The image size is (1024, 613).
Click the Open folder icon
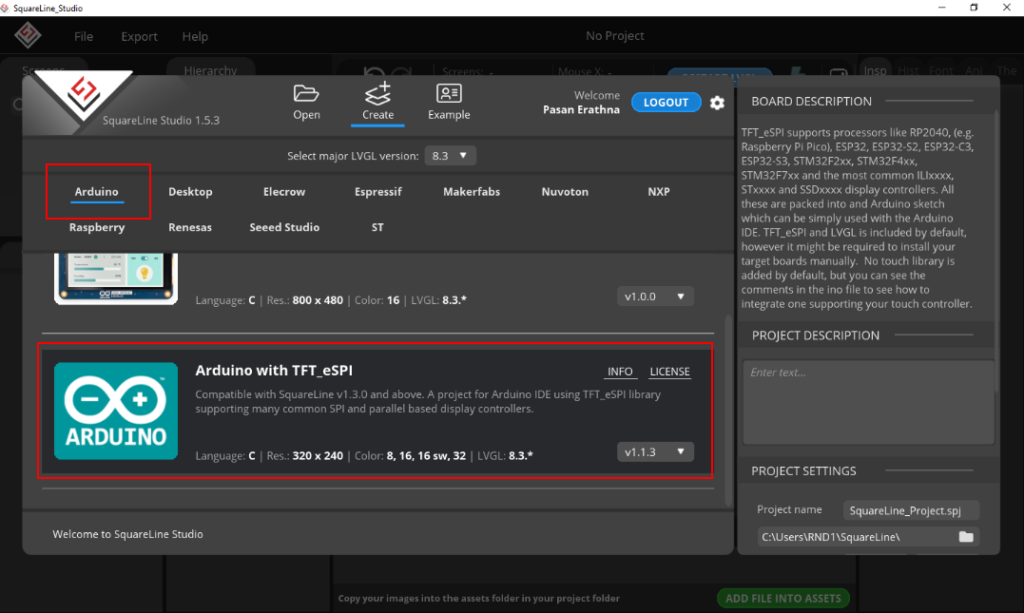(306, 94)
